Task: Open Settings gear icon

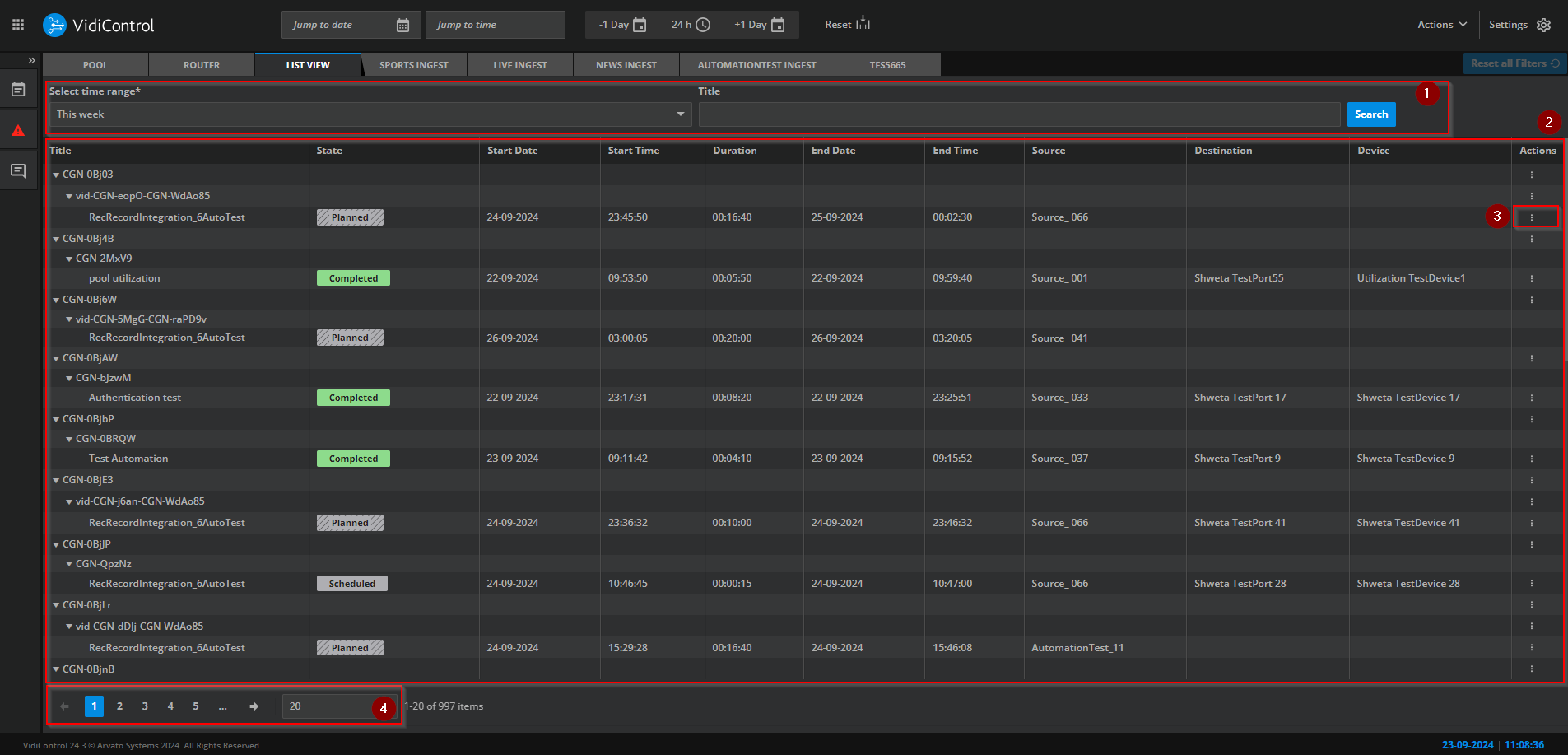Action: pyautogui.click(x=1543, y=25)
